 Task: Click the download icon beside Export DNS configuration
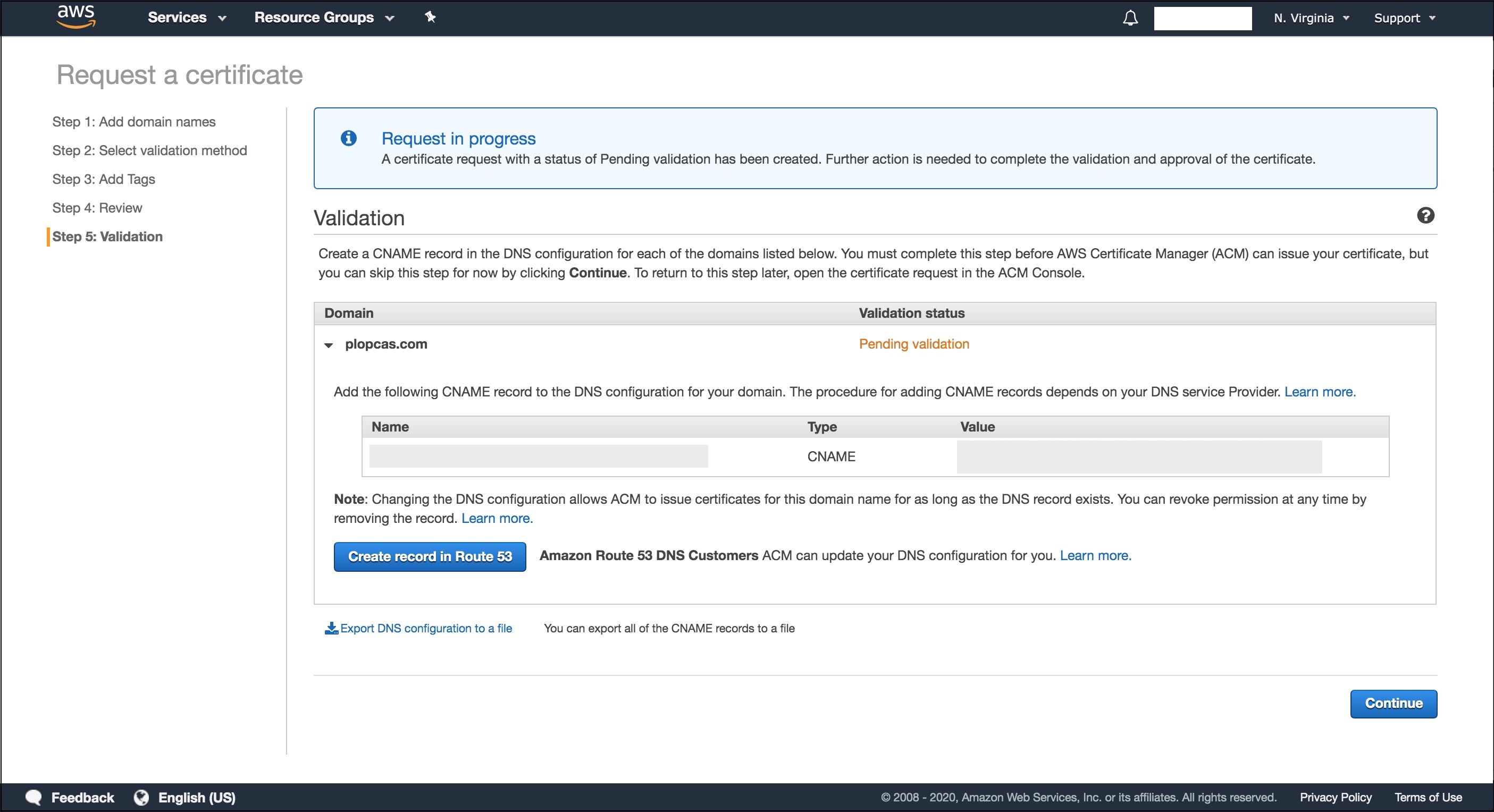(x=331, y=628)
